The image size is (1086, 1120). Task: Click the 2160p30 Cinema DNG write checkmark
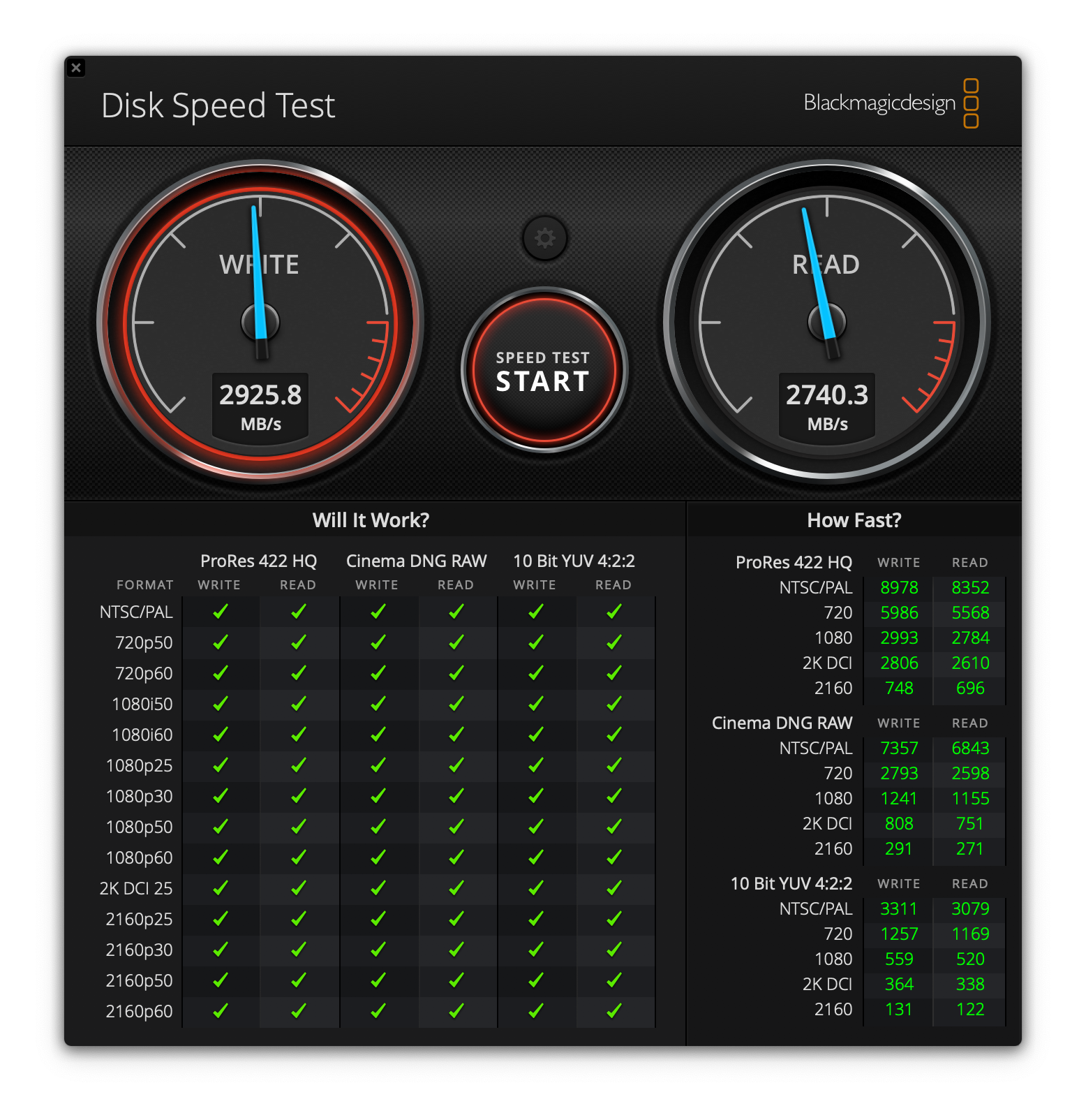[x=378, y=950]
